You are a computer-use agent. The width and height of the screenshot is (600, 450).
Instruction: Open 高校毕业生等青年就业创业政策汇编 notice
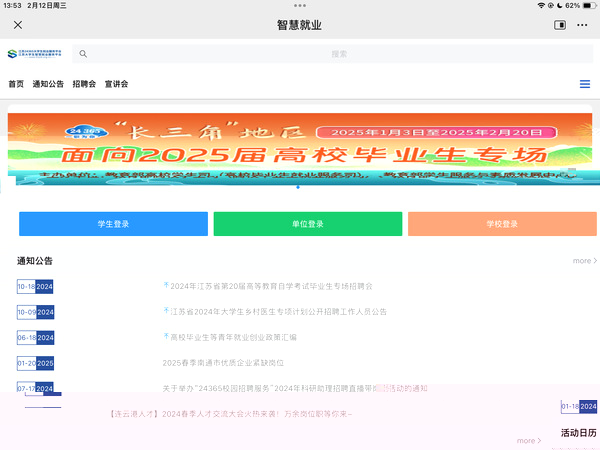(x=232, y=337)
